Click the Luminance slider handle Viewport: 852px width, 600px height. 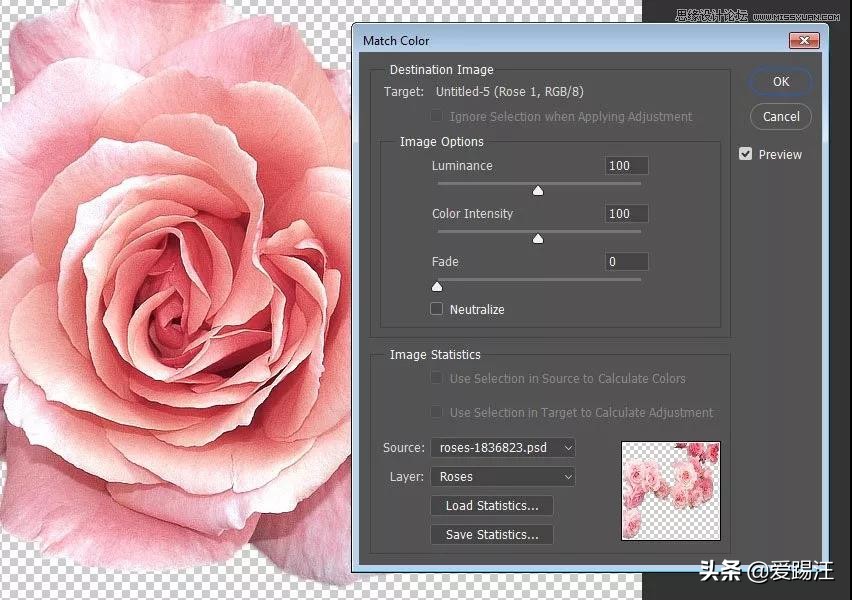pos(538,190)
